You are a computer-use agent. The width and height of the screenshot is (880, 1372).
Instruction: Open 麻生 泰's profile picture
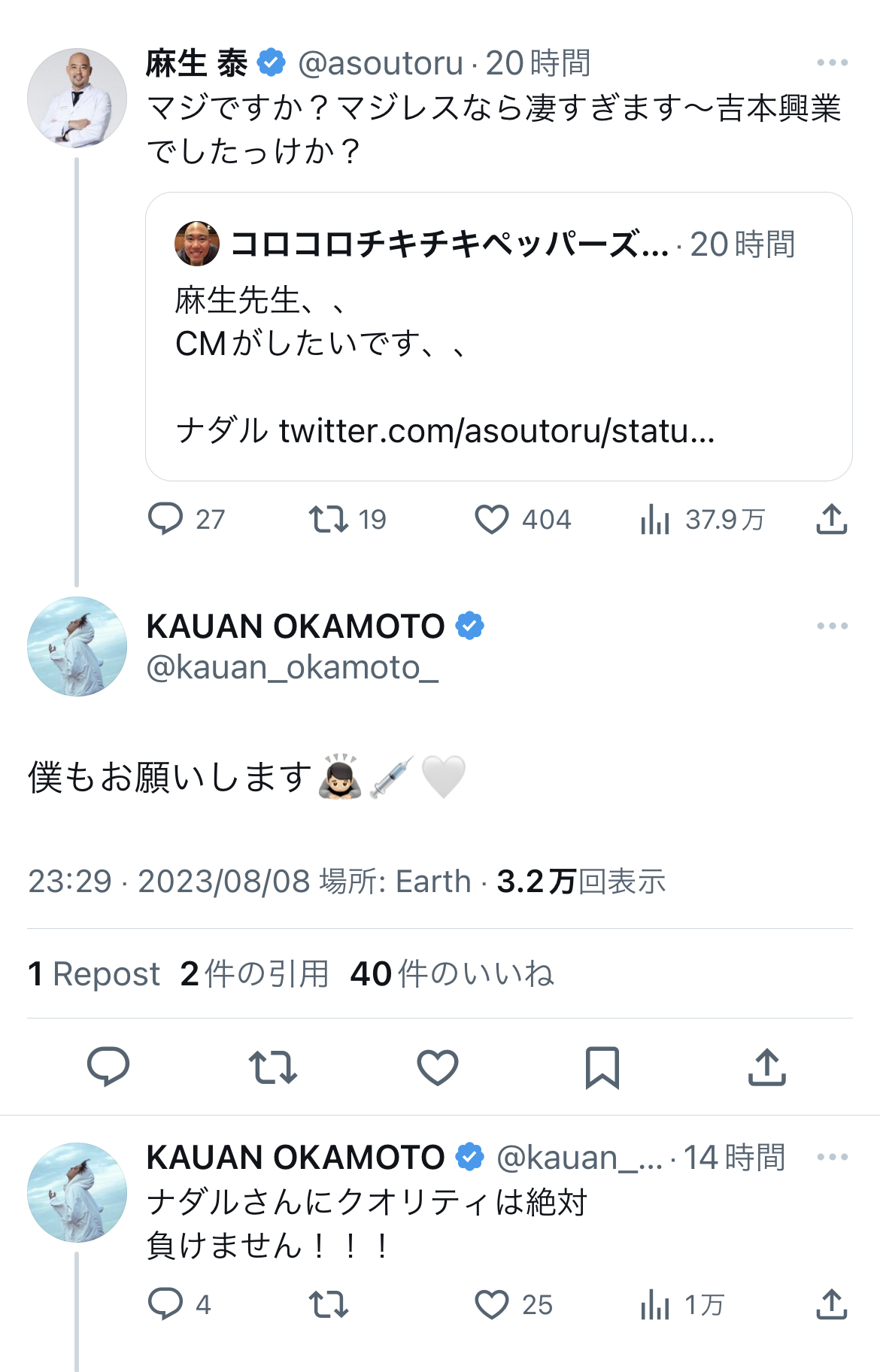(x=77, y=98)
